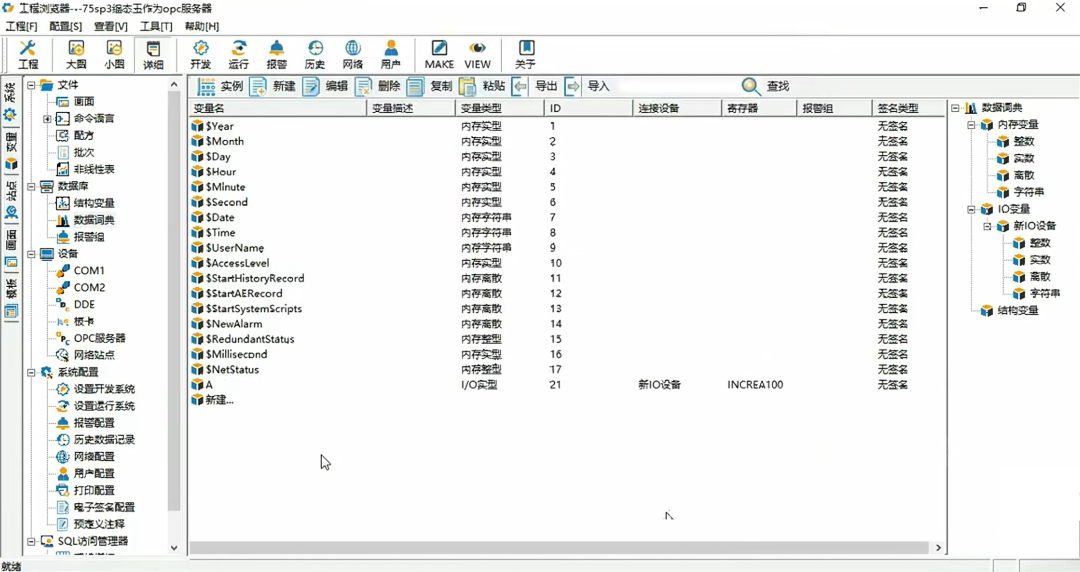Select 字符串 under 新IO设备 in right panel

tap(1045, 294)
